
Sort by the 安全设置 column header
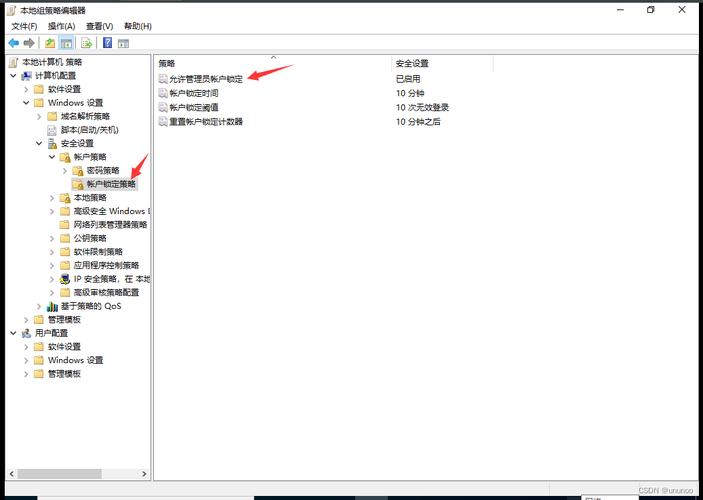click(x=442, y=64)
